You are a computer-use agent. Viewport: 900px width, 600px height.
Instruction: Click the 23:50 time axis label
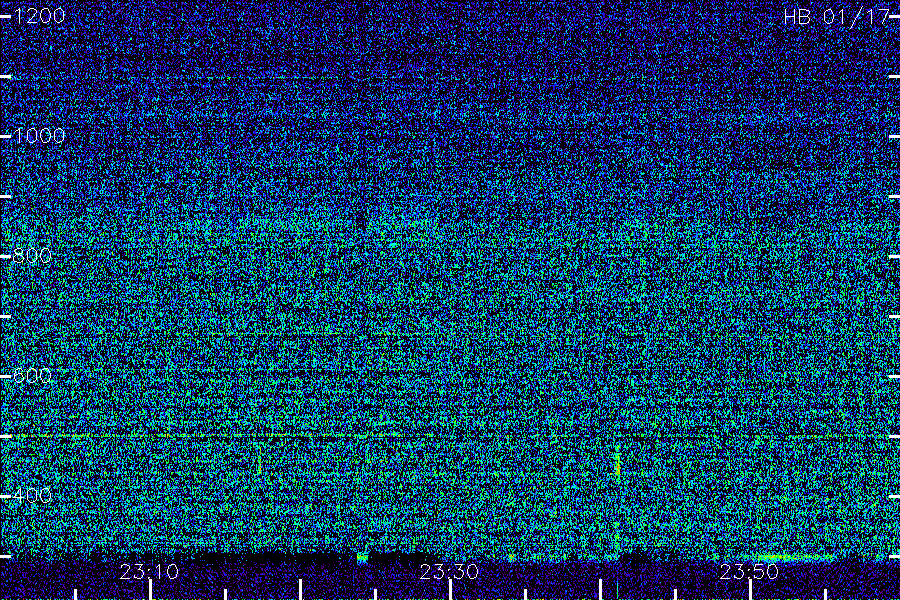[749, 572]
